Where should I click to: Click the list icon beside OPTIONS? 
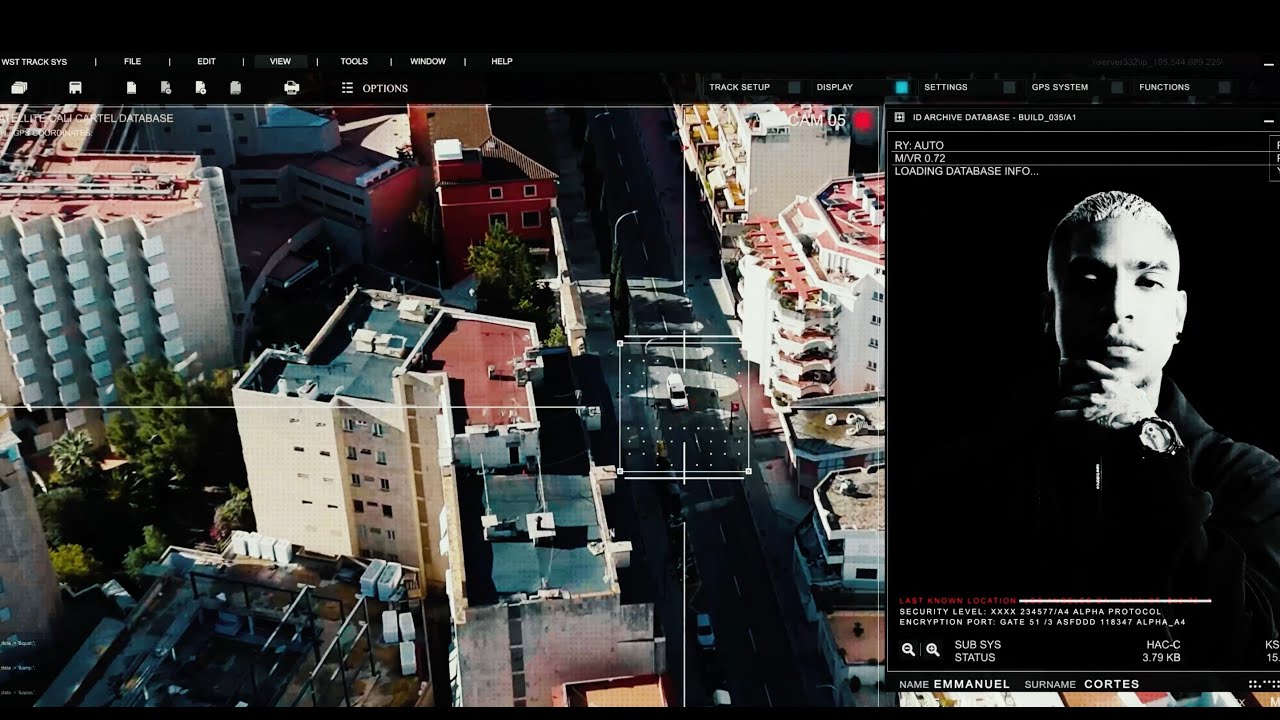pos(347,88)
